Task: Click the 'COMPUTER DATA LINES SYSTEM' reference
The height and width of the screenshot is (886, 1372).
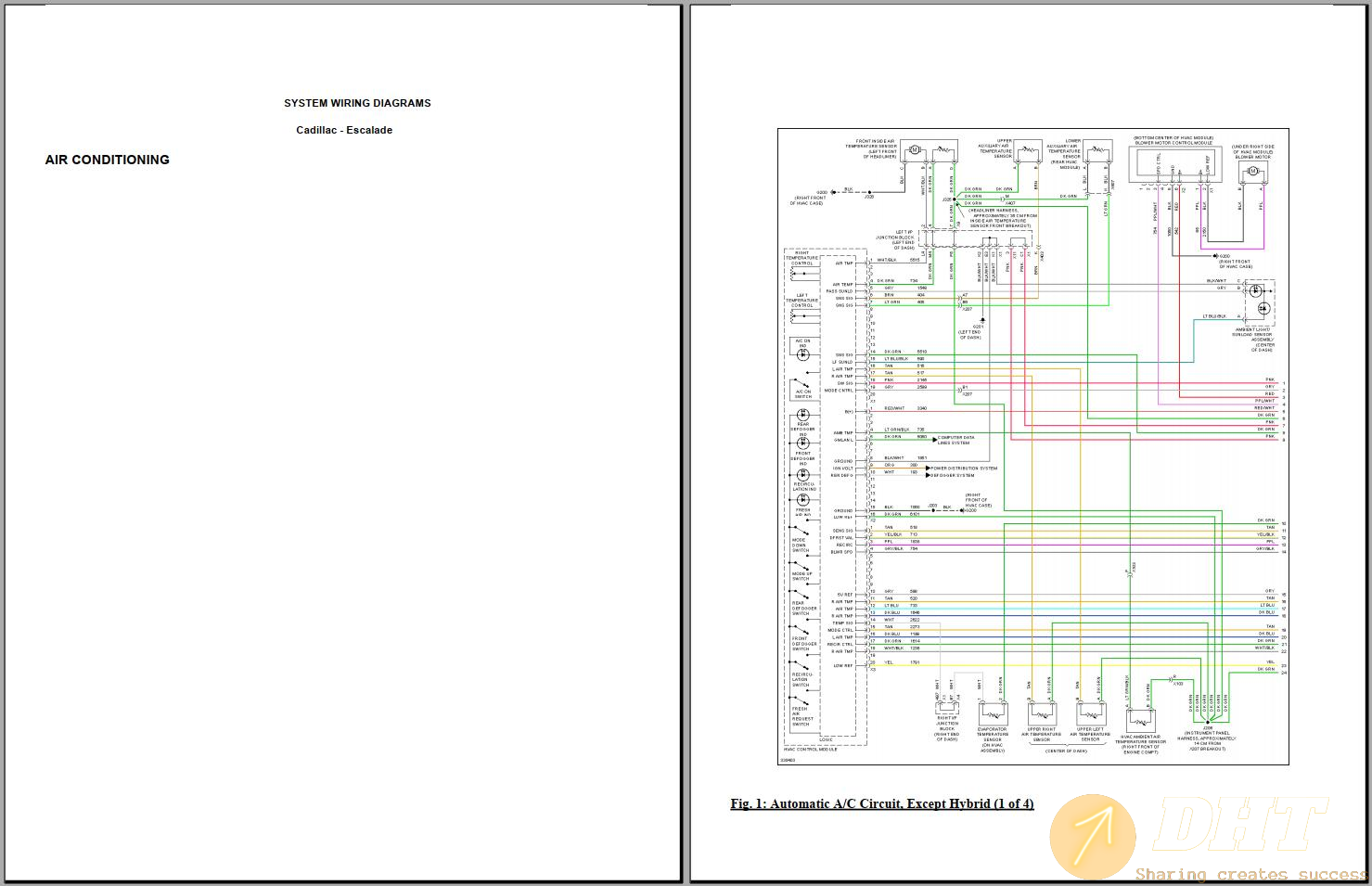Action: (955, 440)
